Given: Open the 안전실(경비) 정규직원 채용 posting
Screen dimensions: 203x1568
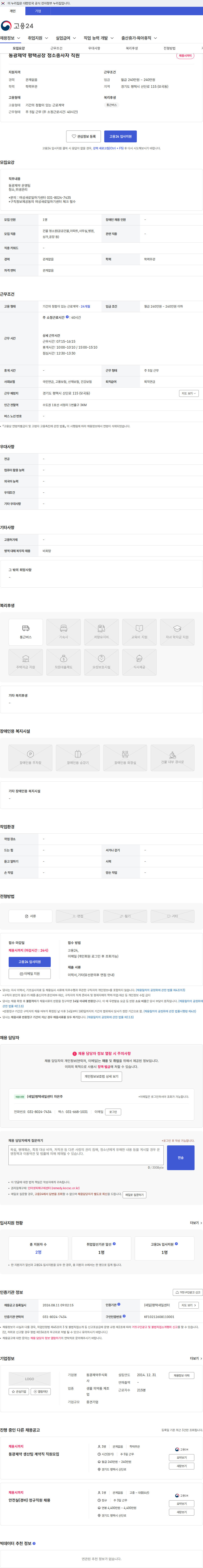Looking at the screenshot, I should click(29, 1501).
